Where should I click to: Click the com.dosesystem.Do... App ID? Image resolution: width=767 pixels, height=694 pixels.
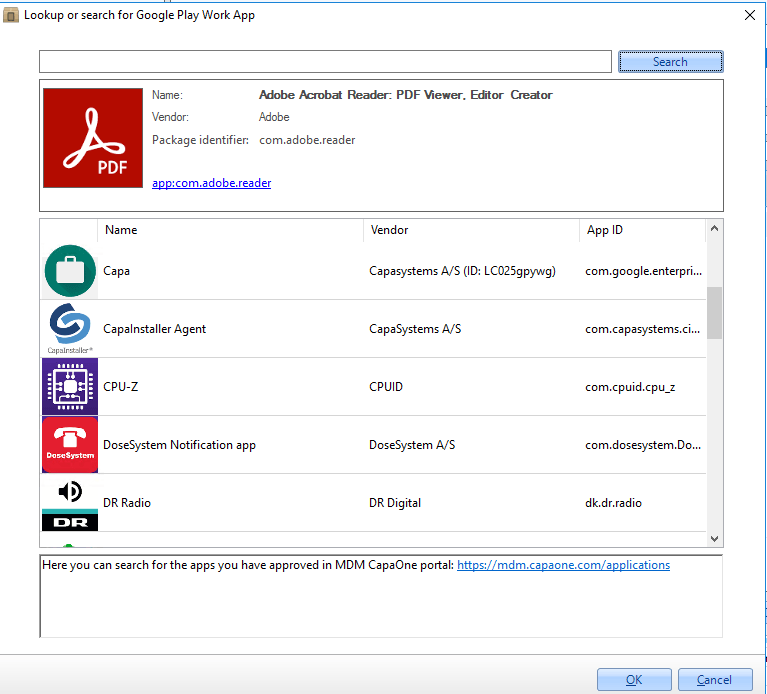(x=643, y=445)
